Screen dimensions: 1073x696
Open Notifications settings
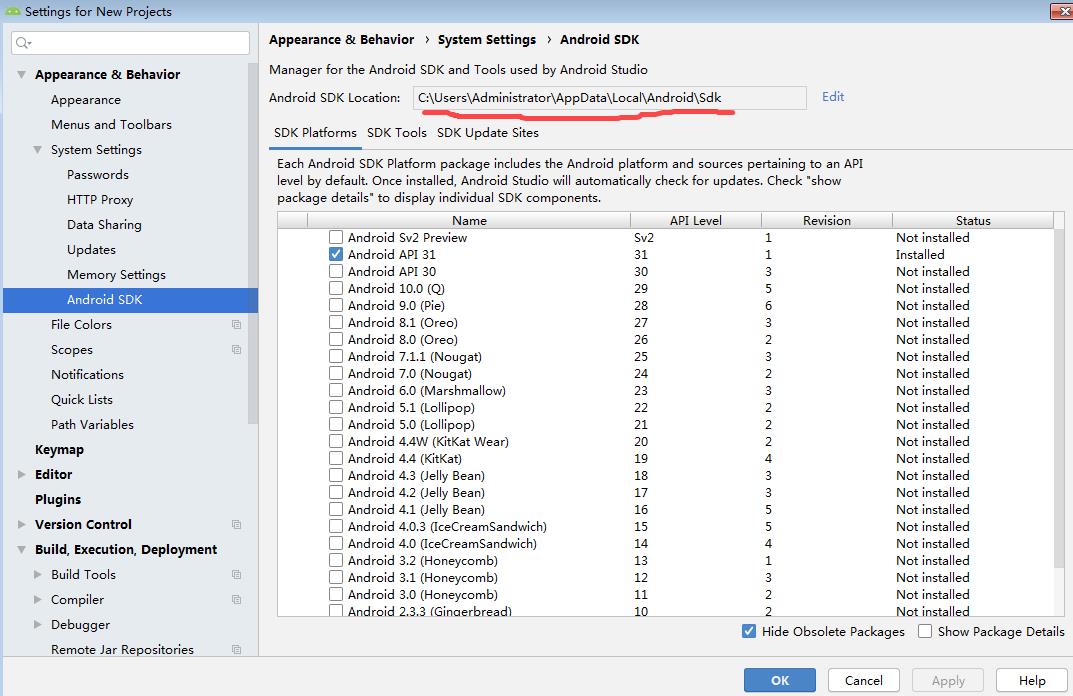(x=87, y=374)
